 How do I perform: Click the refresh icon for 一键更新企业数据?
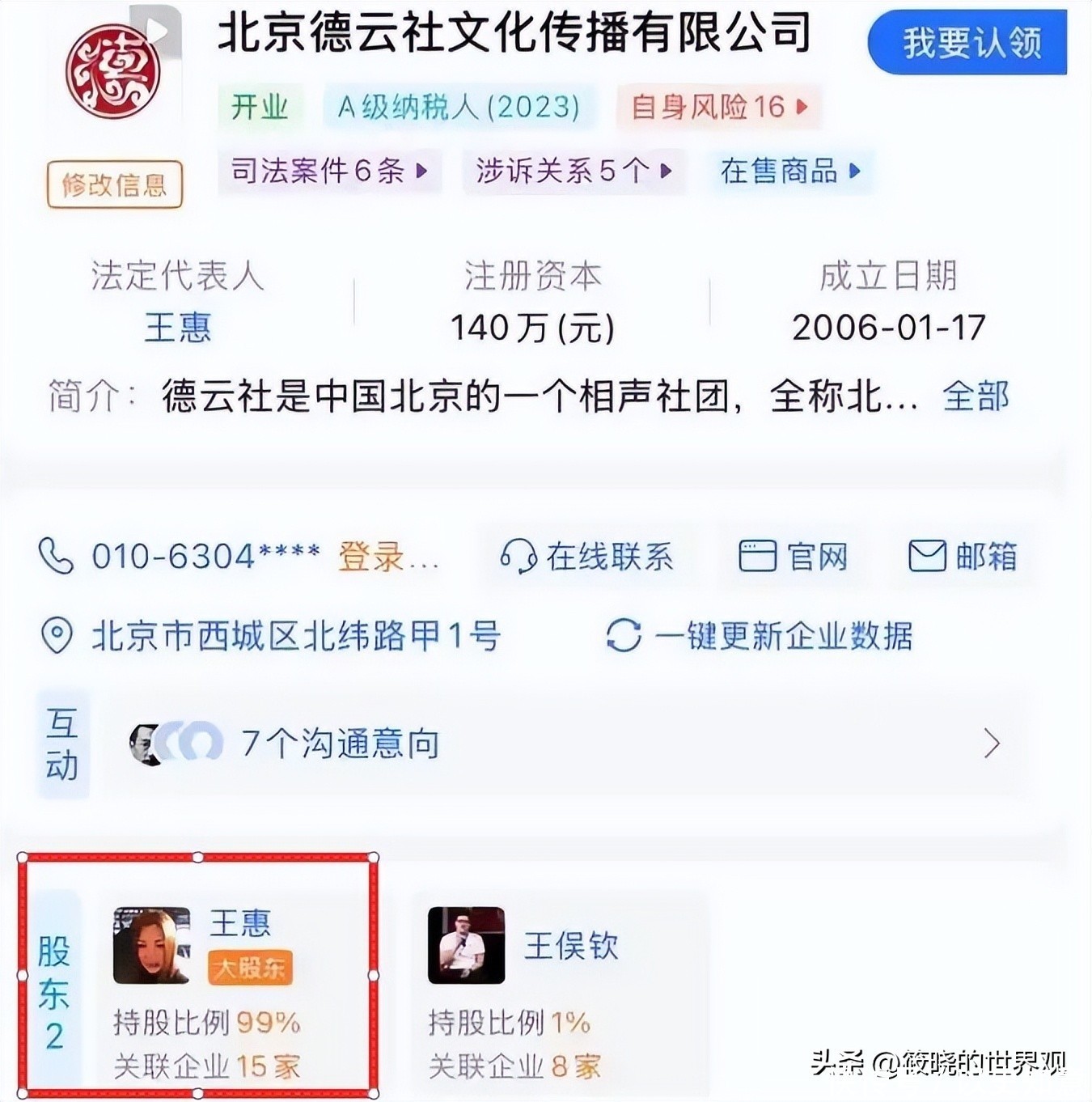[x=624, y=636]
